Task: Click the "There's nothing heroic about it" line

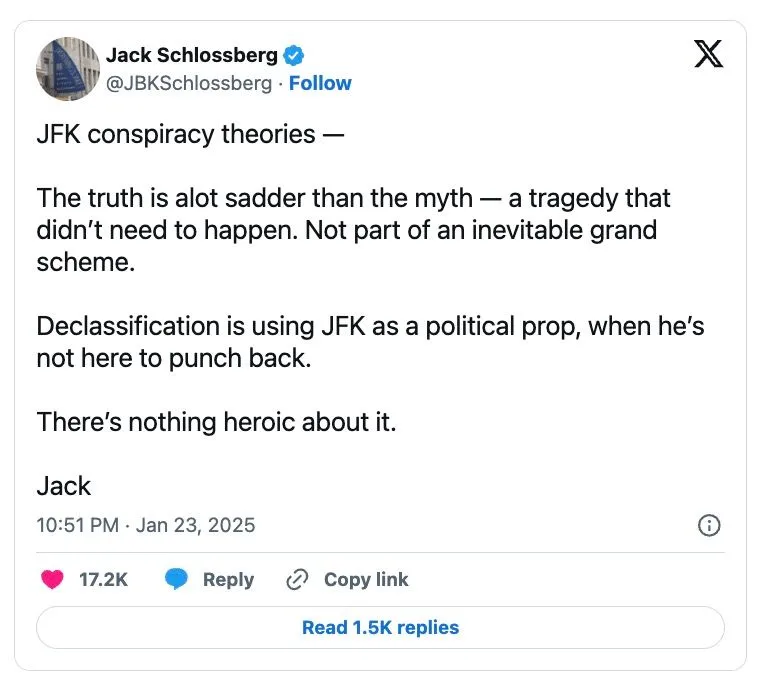Action: (217, 422)
